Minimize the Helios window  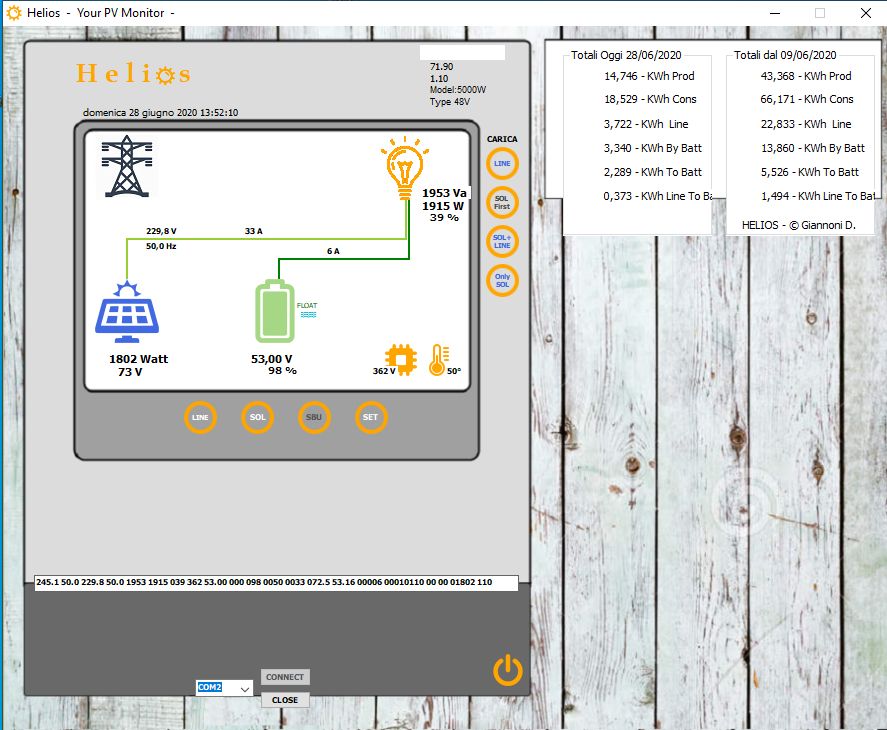click(775, 13)
